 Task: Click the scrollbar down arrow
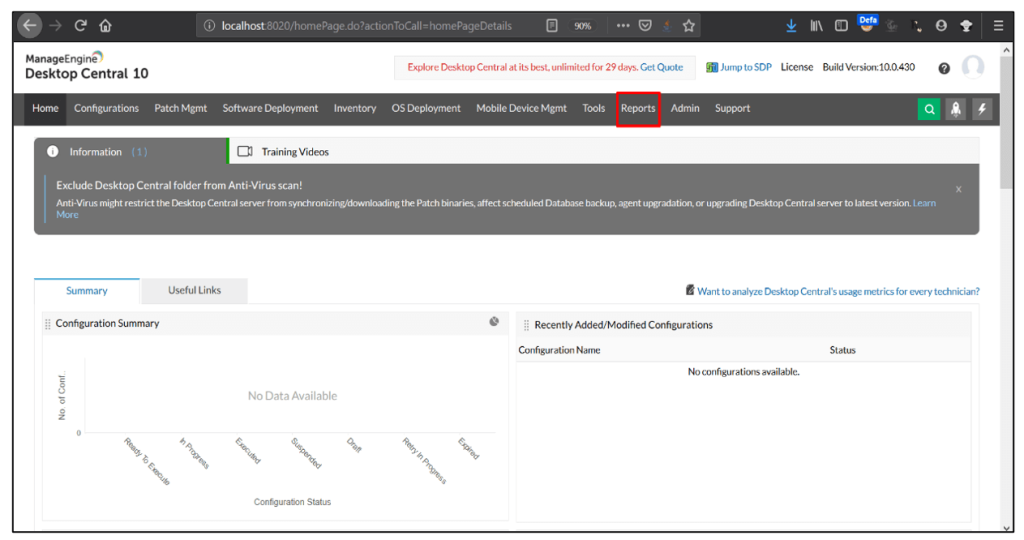pos(1007,528)
